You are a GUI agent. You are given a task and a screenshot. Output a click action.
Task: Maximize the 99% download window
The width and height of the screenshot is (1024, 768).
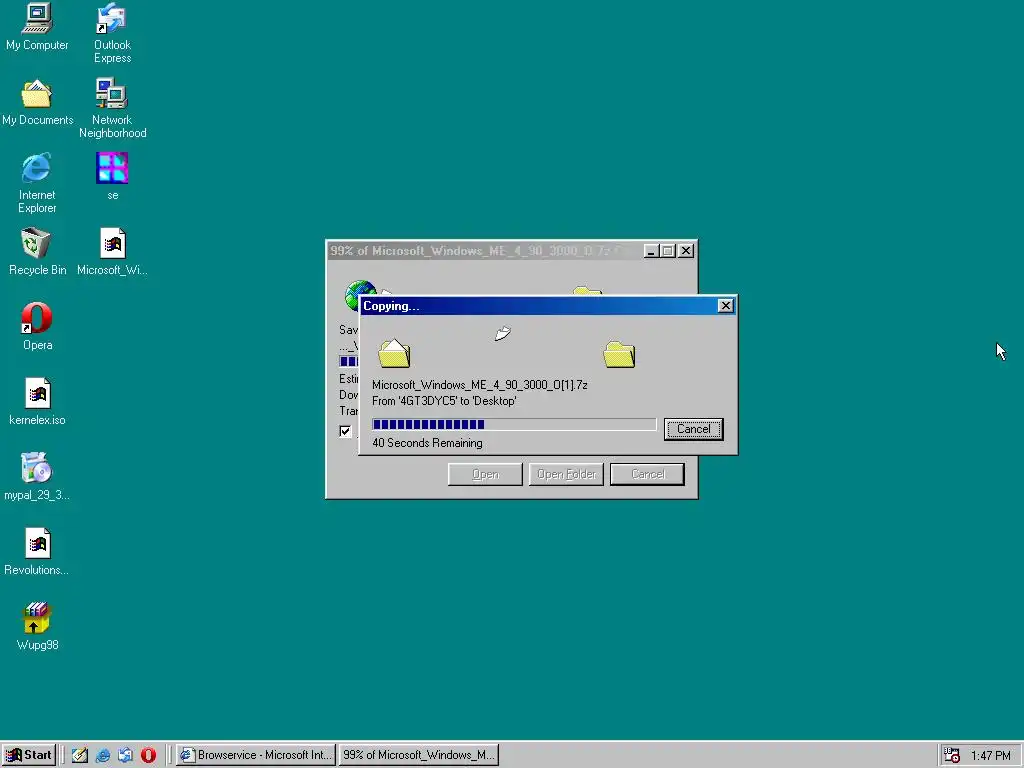coord(667,251)
